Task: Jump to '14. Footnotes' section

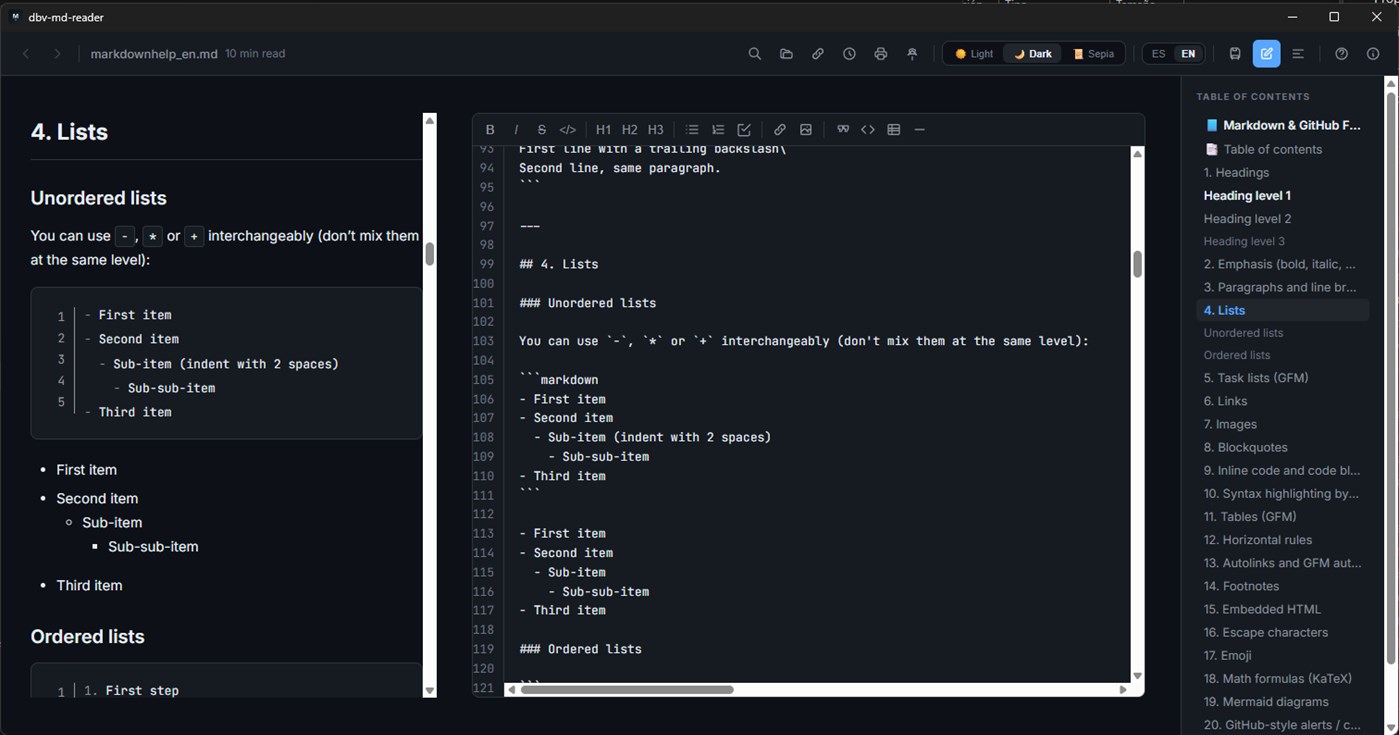Action: pos(1283,586)
